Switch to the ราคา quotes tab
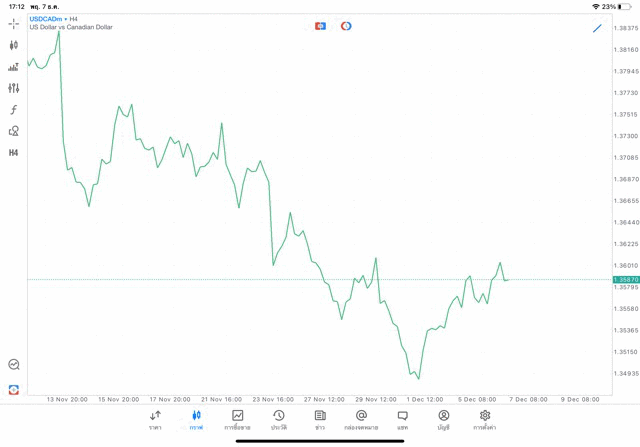The width and height of the screenshot is (640, 447). pyautogui.click(x=155, y=420)
